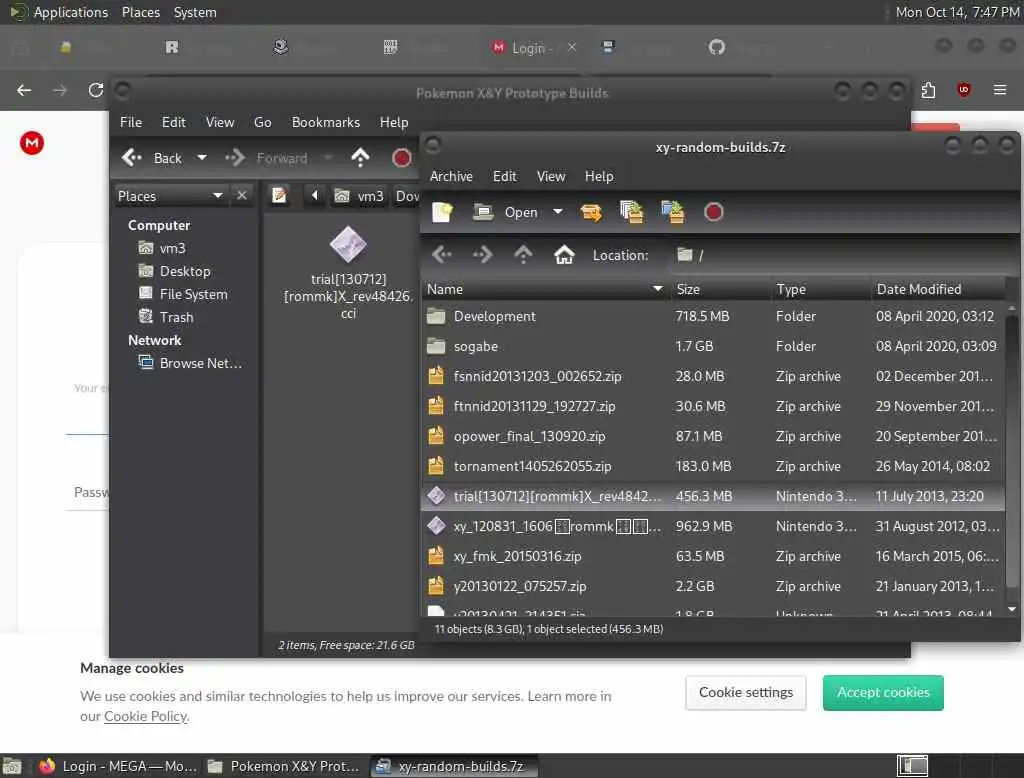Click the scroll down arrow of archive list
The width and height of the screenshot is (1024, 778).
1012,609
